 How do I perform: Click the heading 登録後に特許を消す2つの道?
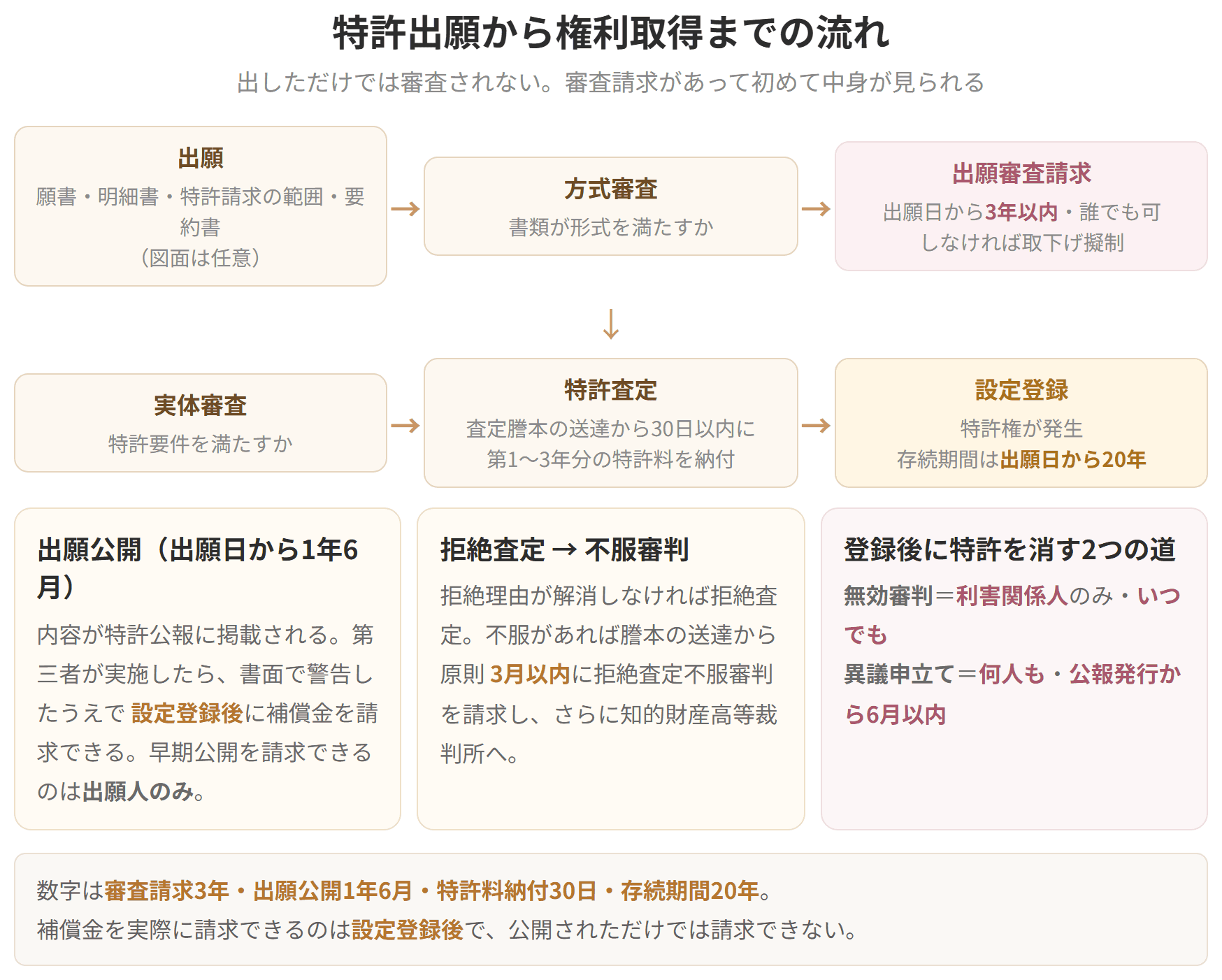[x=1009, y=550]
